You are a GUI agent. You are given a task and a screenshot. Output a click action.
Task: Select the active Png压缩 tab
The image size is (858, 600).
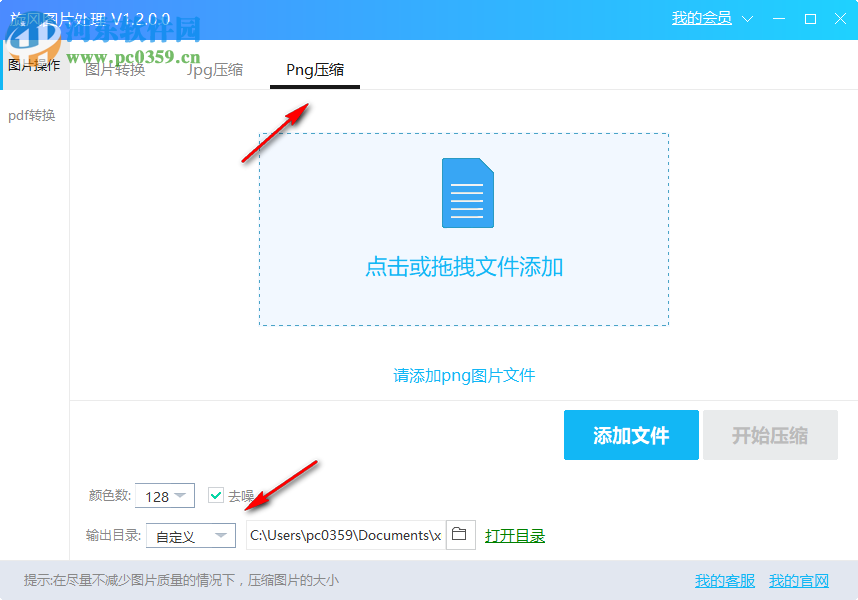pyautogui.click(x=314, y=70)
